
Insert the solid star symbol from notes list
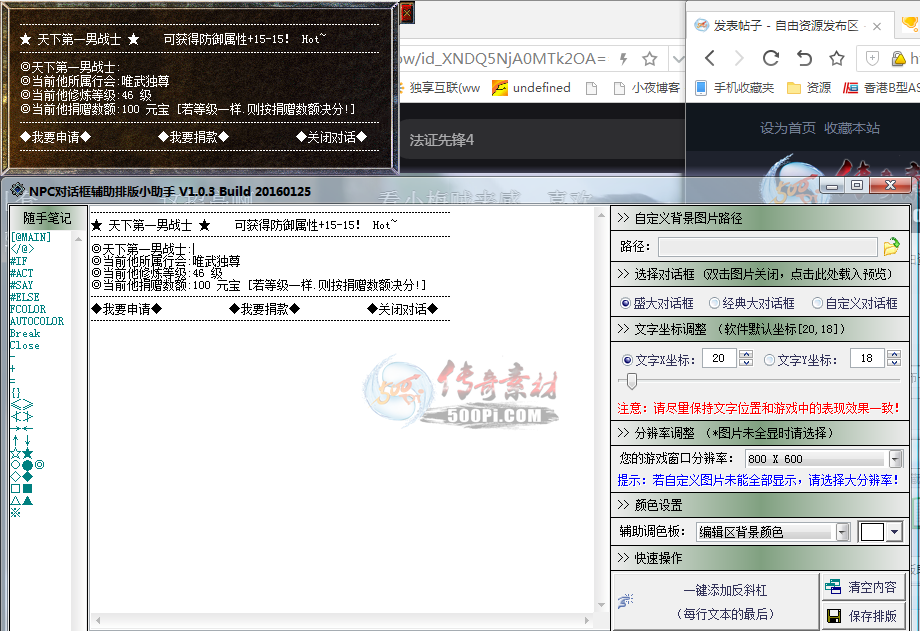(x=28, y=453)
